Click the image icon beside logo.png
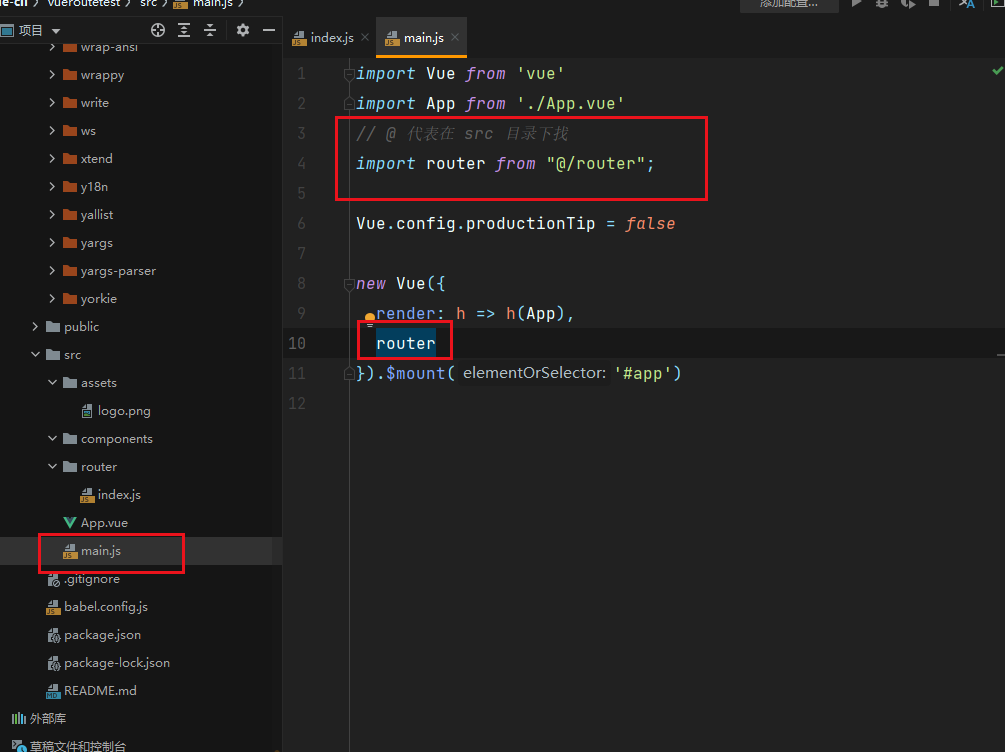 87,411
